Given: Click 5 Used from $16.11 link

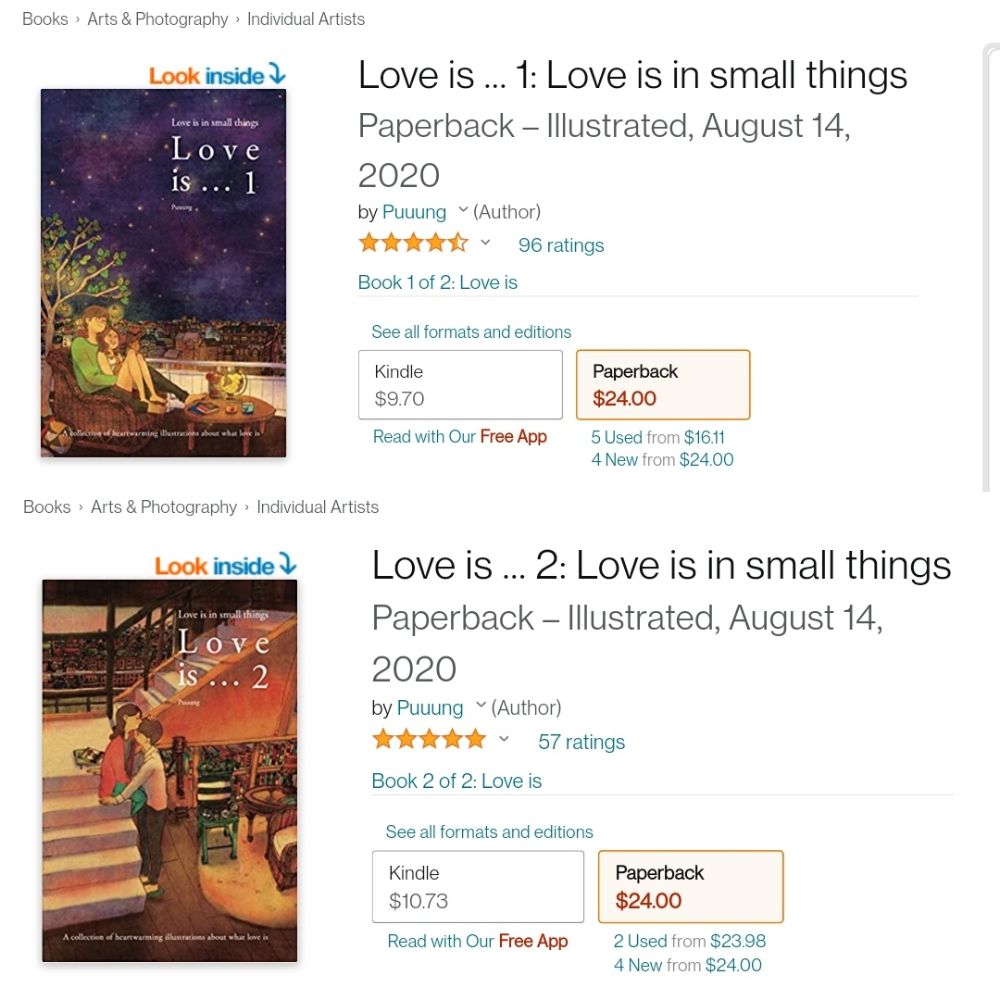Looking at the screenshot, I should (x=657, y=437).
